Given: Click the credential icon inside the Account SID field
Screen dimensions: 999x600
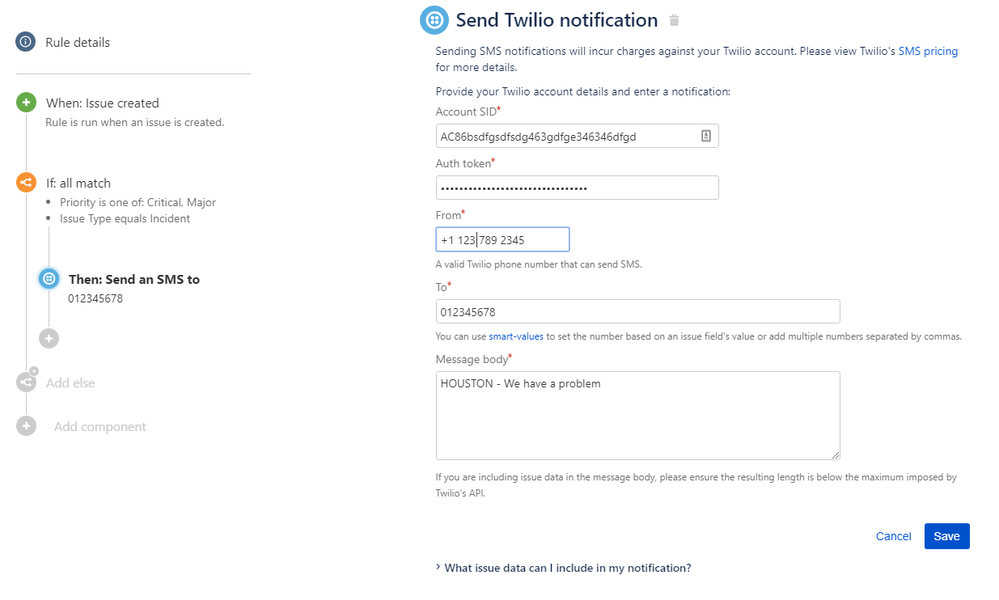Looking at the screenshot, I should tap(707, 135).
